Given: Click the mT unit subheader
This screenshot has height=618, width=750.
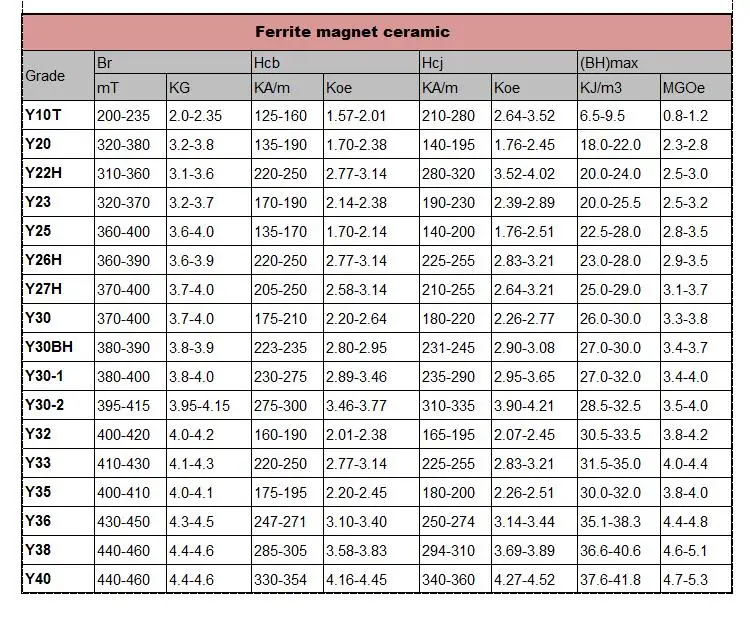Looking at the screenshot, I should (108, 88).
